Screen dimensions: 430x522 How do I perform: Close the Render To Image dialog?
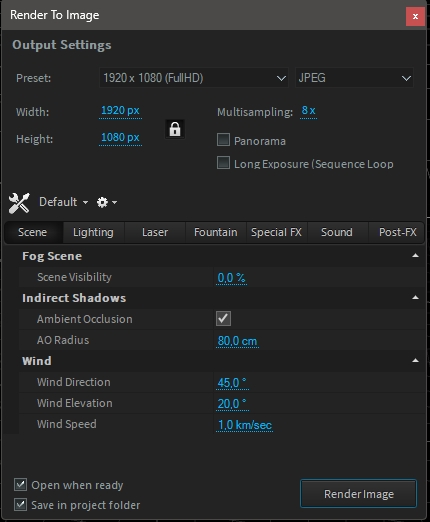tap(415, 16)
